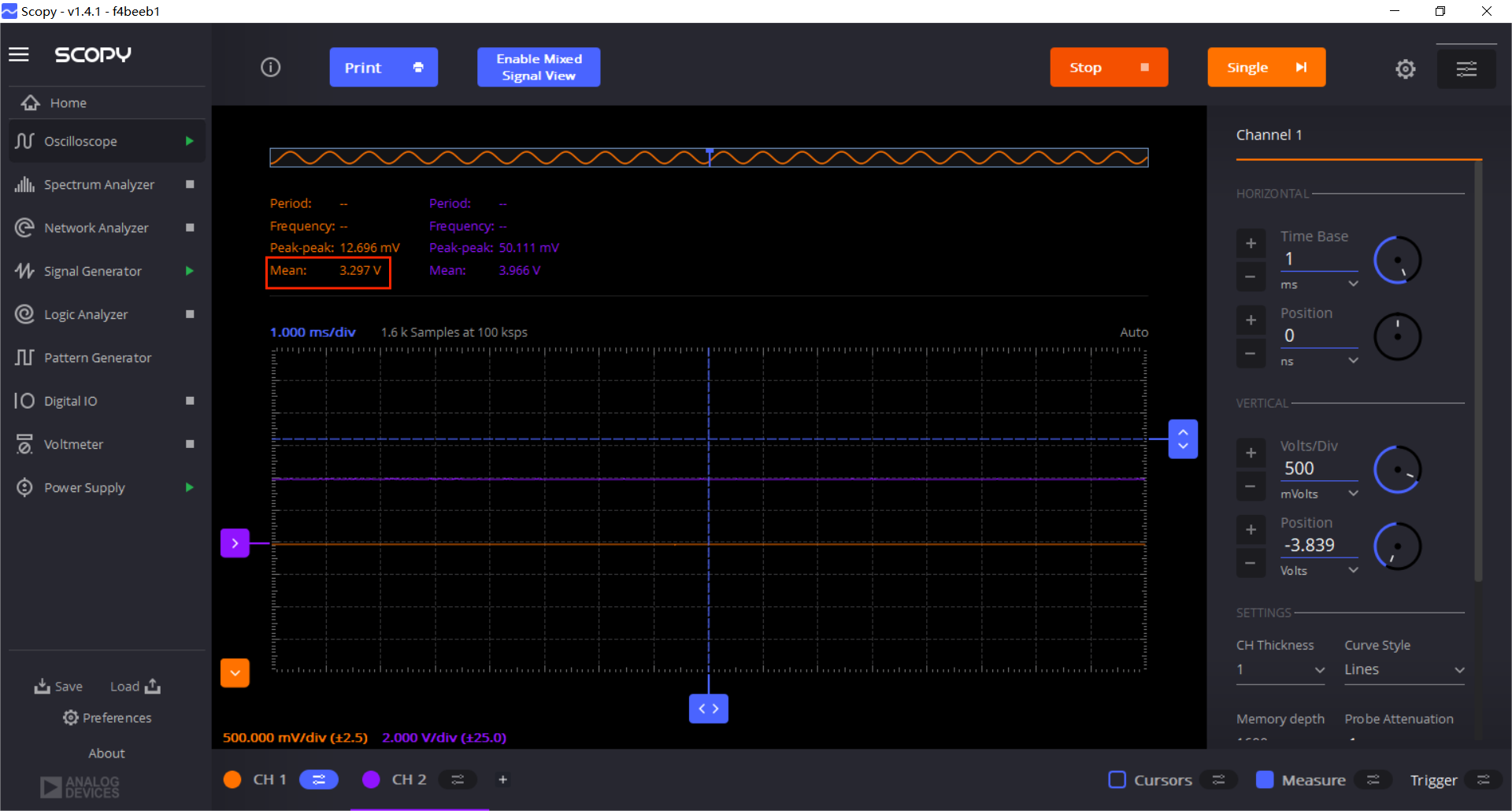Open vertical Position unit dropdown (Volts)
Screen dimensions: 1512x811
[x=1319, y=570]
